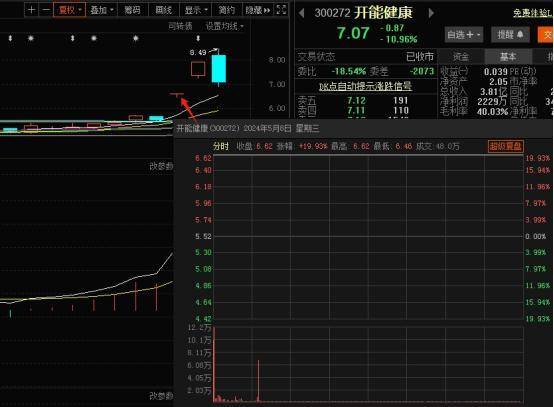The height and width of the screenshot is (407, 554).
Task: Expand the 自选 watchlist add dropdown
Action: (x=464, y=35)
